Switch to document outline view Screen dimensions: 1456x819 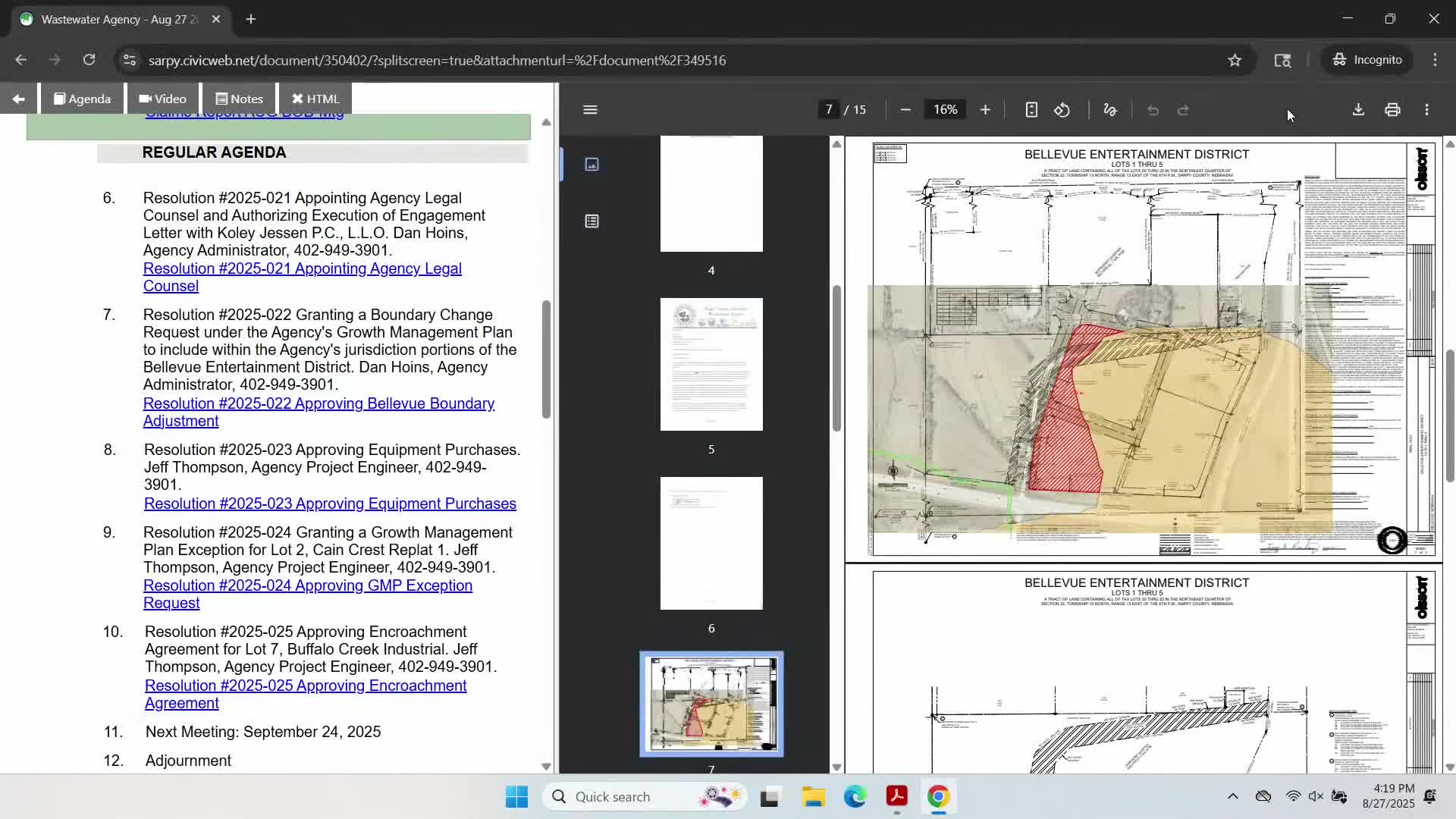pyautogui.click(x=591, y=221)
